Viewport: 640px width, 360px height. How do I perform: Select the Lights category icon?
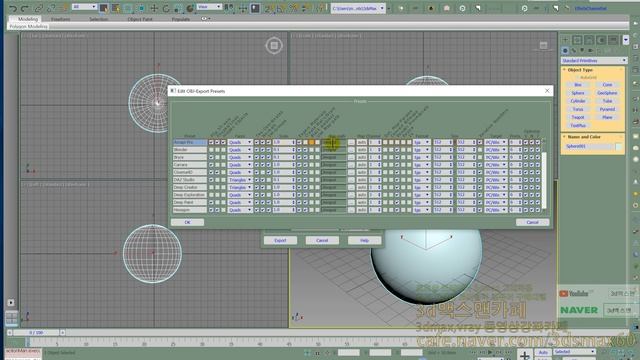582,50
